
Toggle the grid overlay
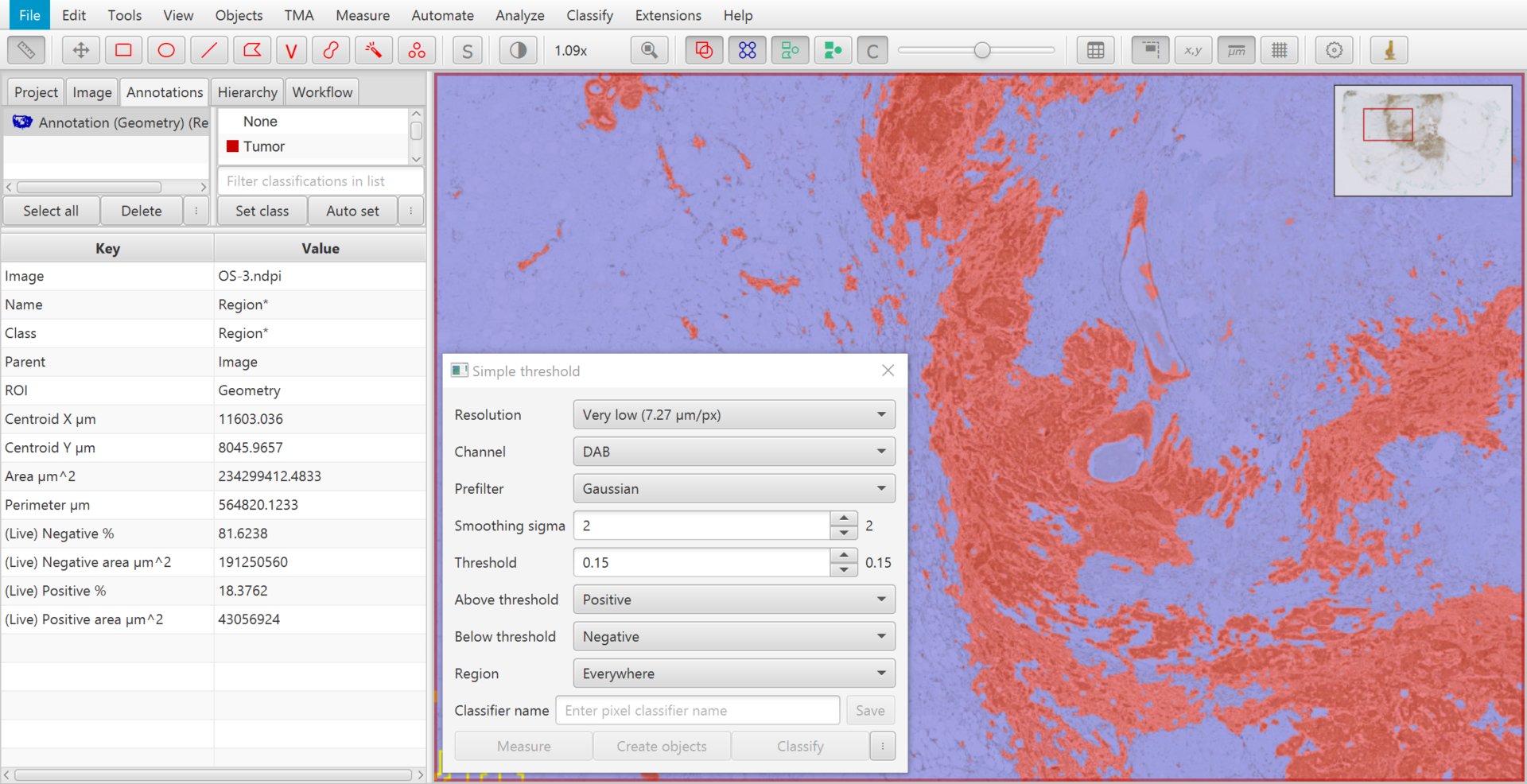coord(1279,50)
